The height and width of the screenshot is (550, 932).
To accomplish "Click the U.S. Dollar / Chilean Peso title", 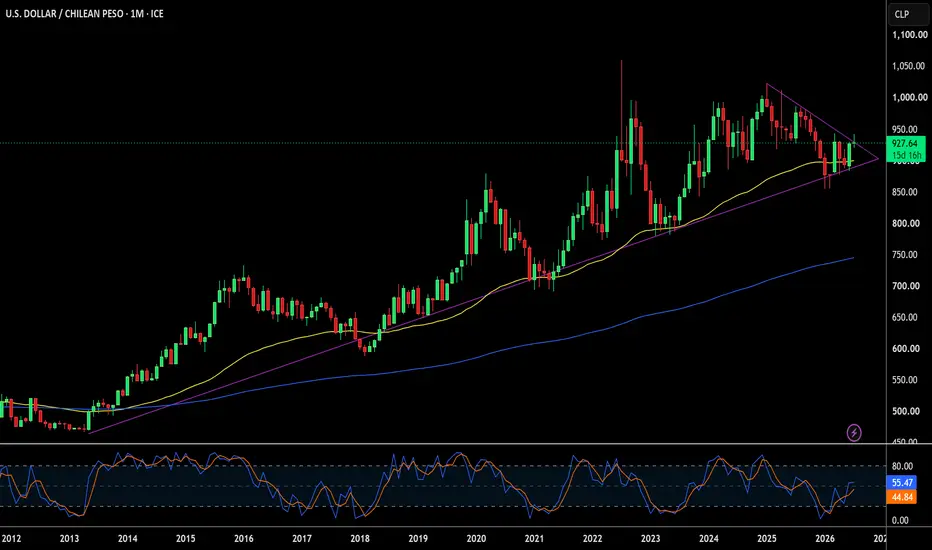I will click(x=84, y=13).
